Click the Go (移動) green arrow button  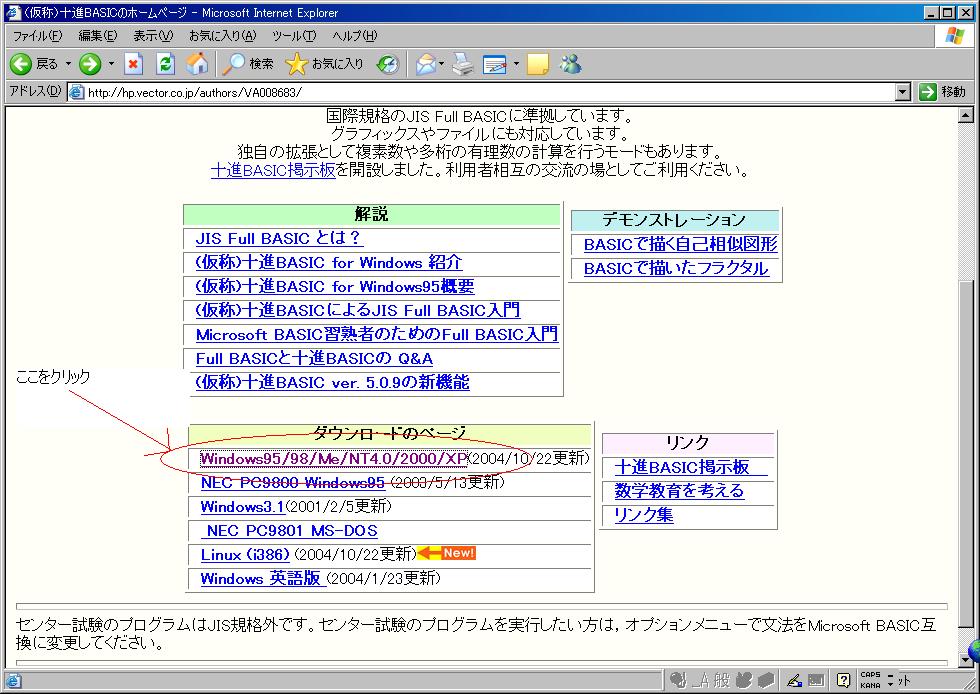pos(942,92)
